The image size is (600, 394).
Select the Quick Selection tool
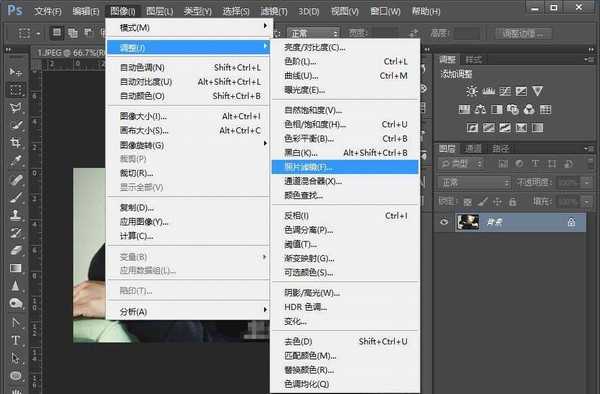coord(16,125)
